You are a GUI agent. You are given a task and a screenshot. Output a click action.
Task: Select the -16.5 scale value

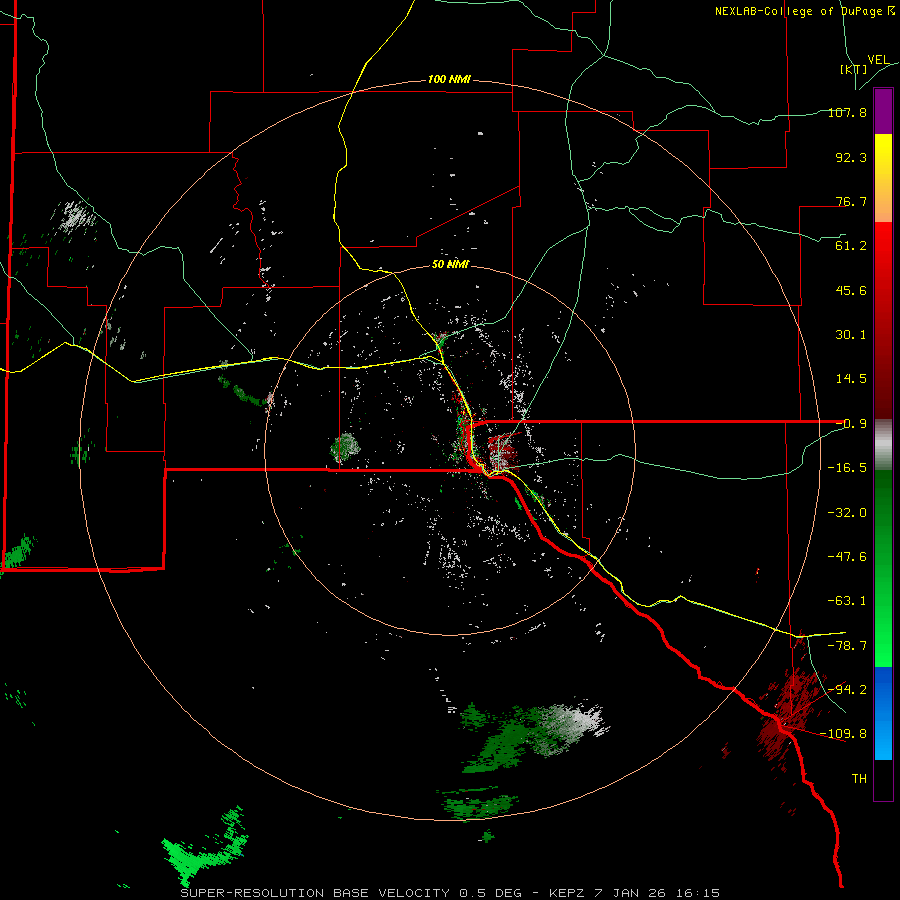(847, 468)
